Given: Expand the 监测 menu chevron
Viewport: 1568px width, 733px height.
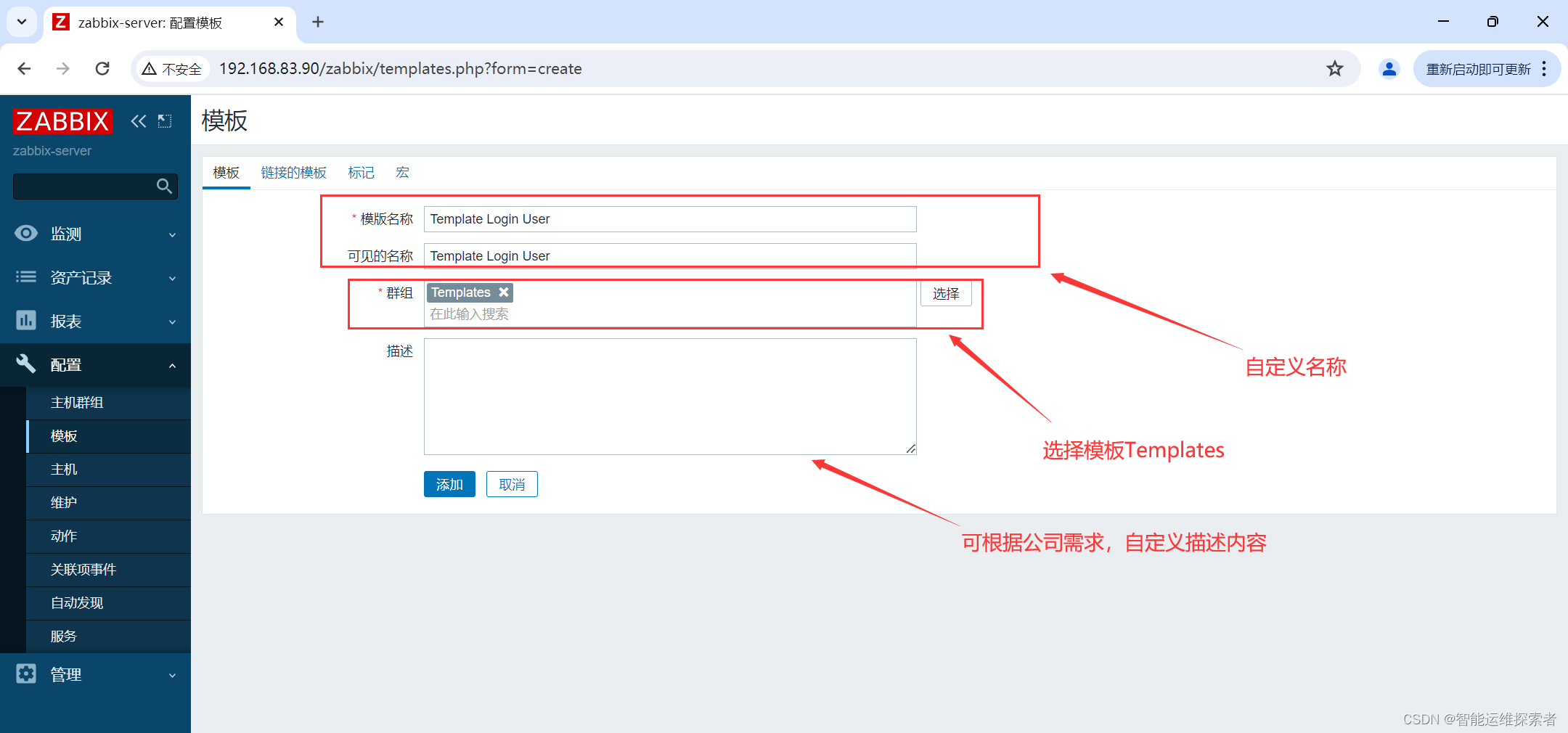Looking at the screenshot, I should [172, 234].
